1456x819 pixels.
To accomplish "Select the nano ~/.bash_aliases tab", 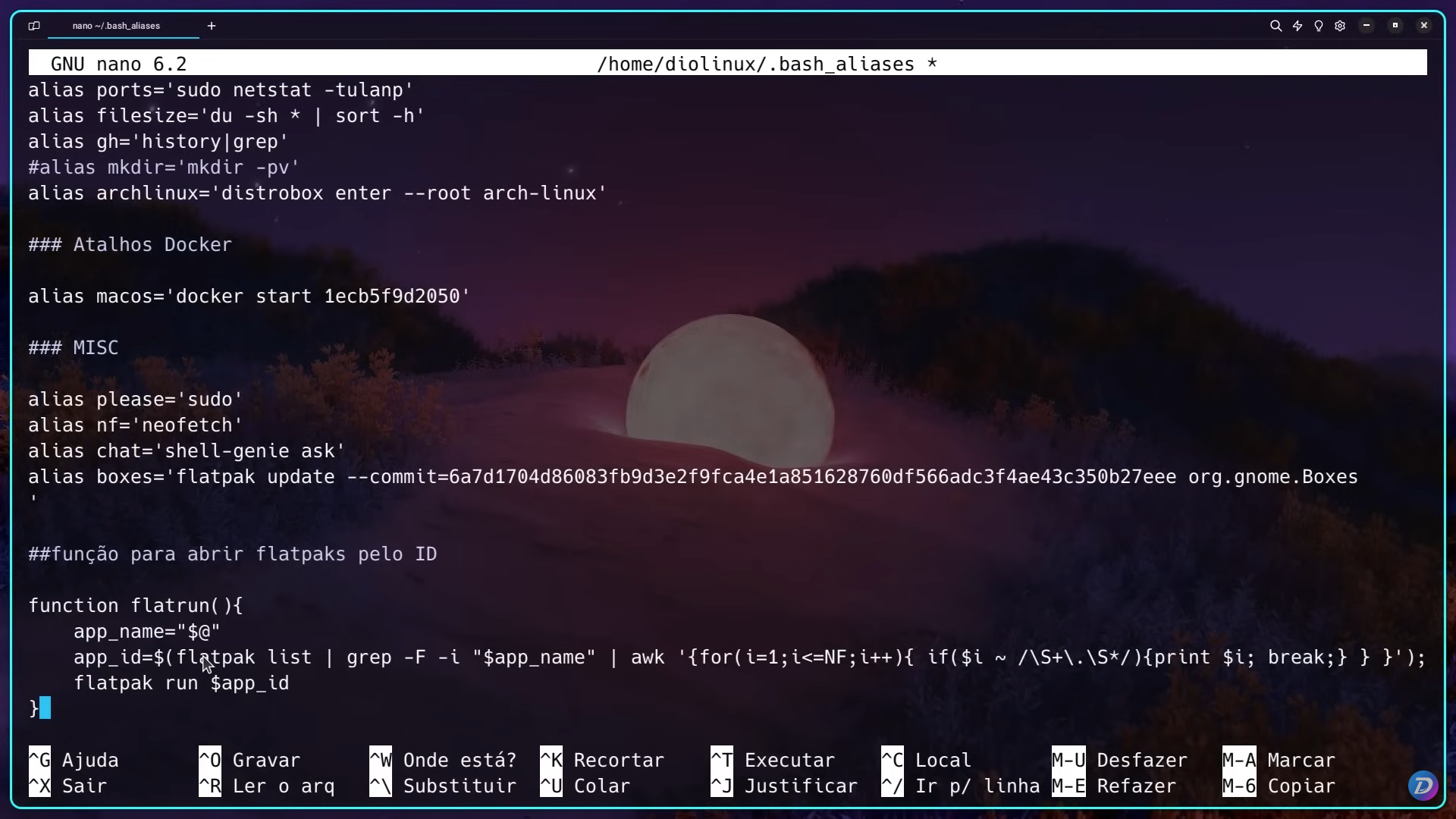I will pyautogui.click(x=115, y=25).
